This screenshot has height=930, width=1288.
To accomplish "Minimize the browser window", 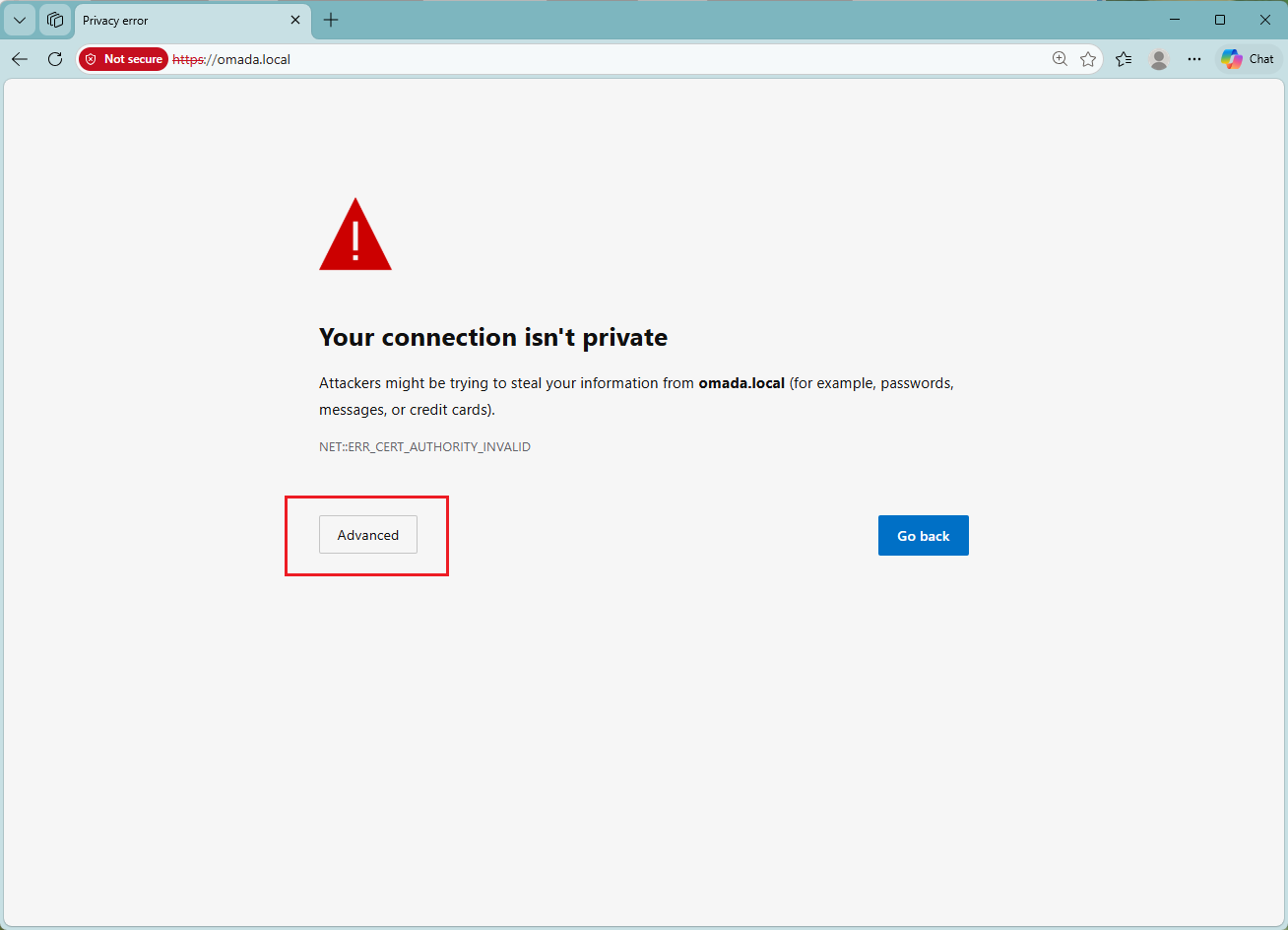I will coord(1175,20).
